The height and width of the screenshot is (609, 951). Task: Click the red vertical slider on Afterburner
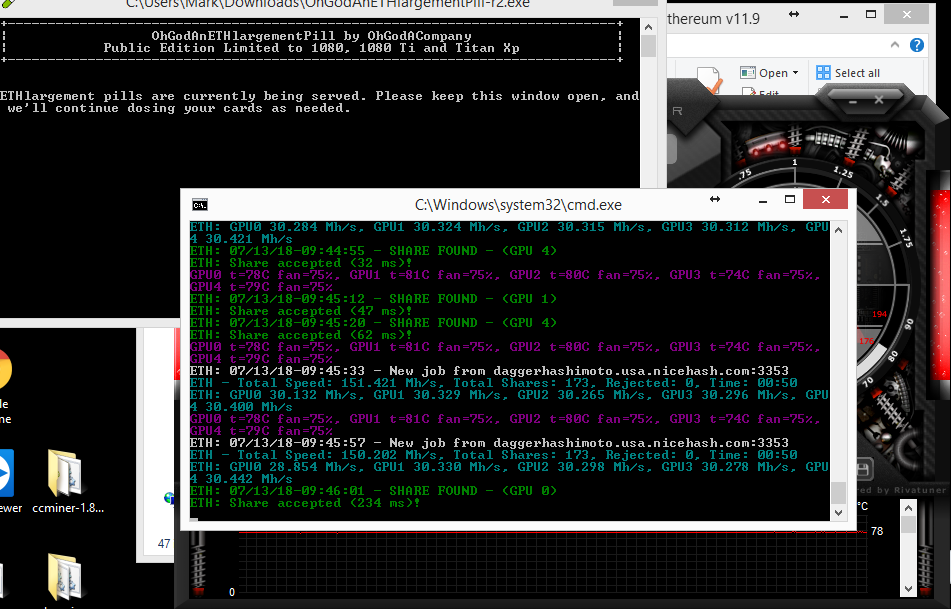click(941, 285)
